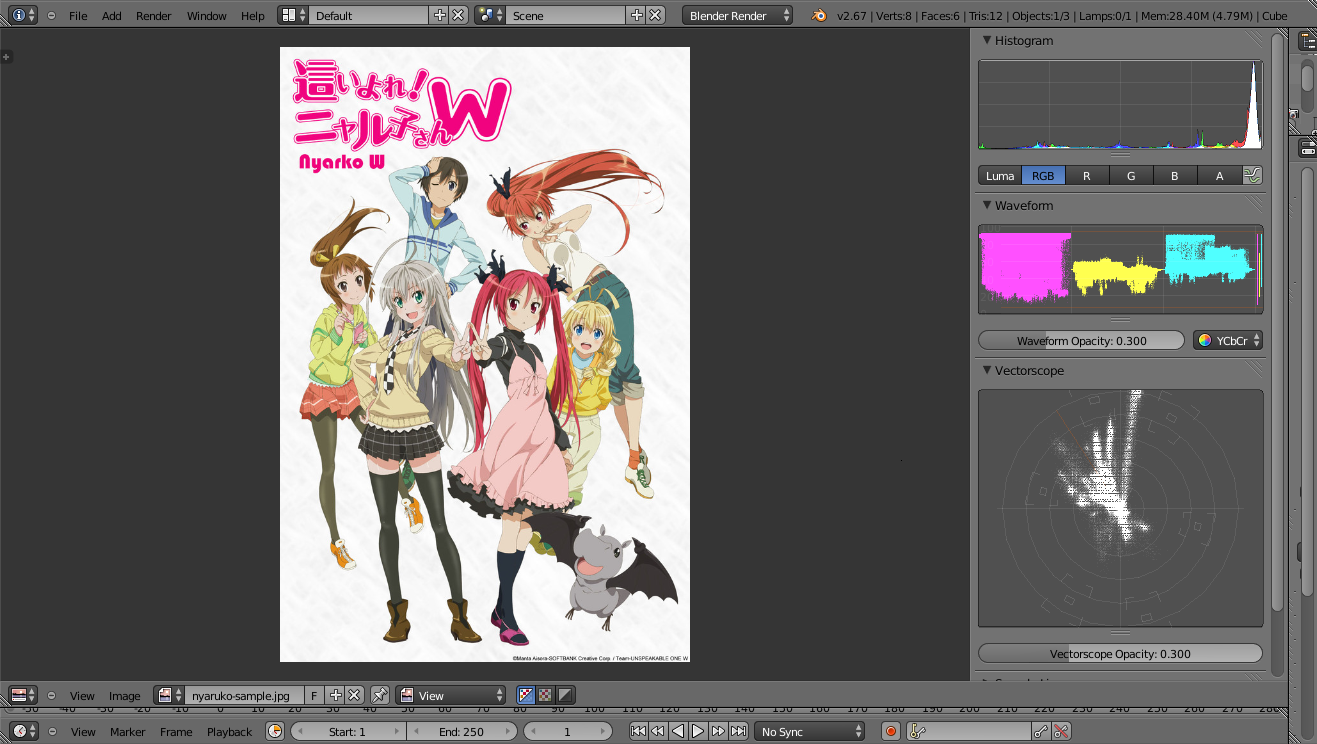The width and height of the screenshot is (1317, 744).
Task: Open the Help menu
Action: (x=253, y=16)
